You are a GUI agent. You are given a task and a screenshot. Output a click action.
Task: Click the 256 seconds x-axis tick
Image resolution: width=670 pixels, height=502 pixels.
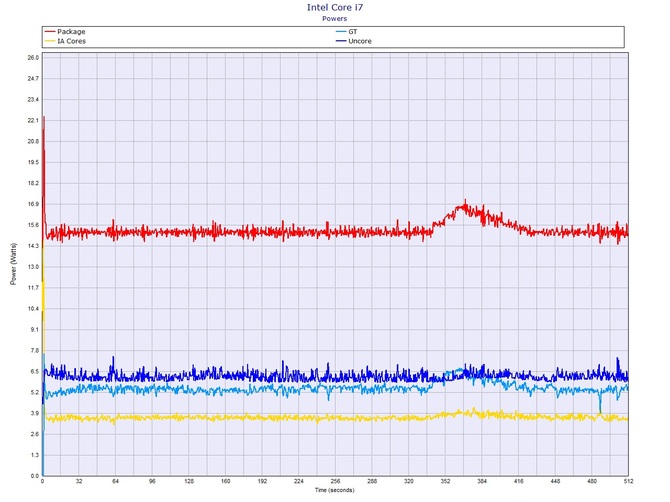(335, 481)
